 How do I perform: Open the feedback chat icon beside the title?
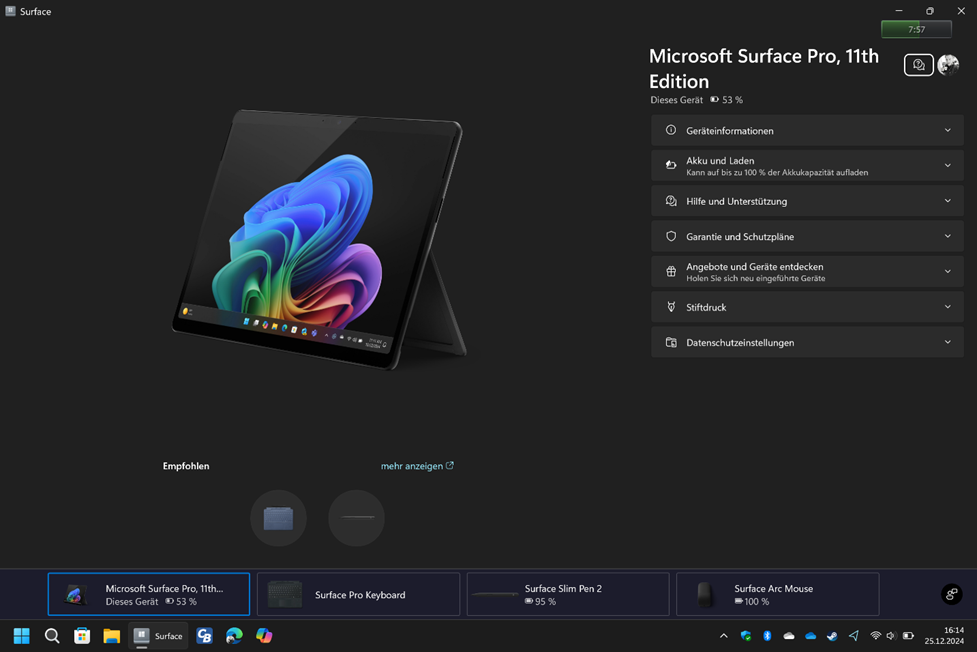tap(918, 65)
